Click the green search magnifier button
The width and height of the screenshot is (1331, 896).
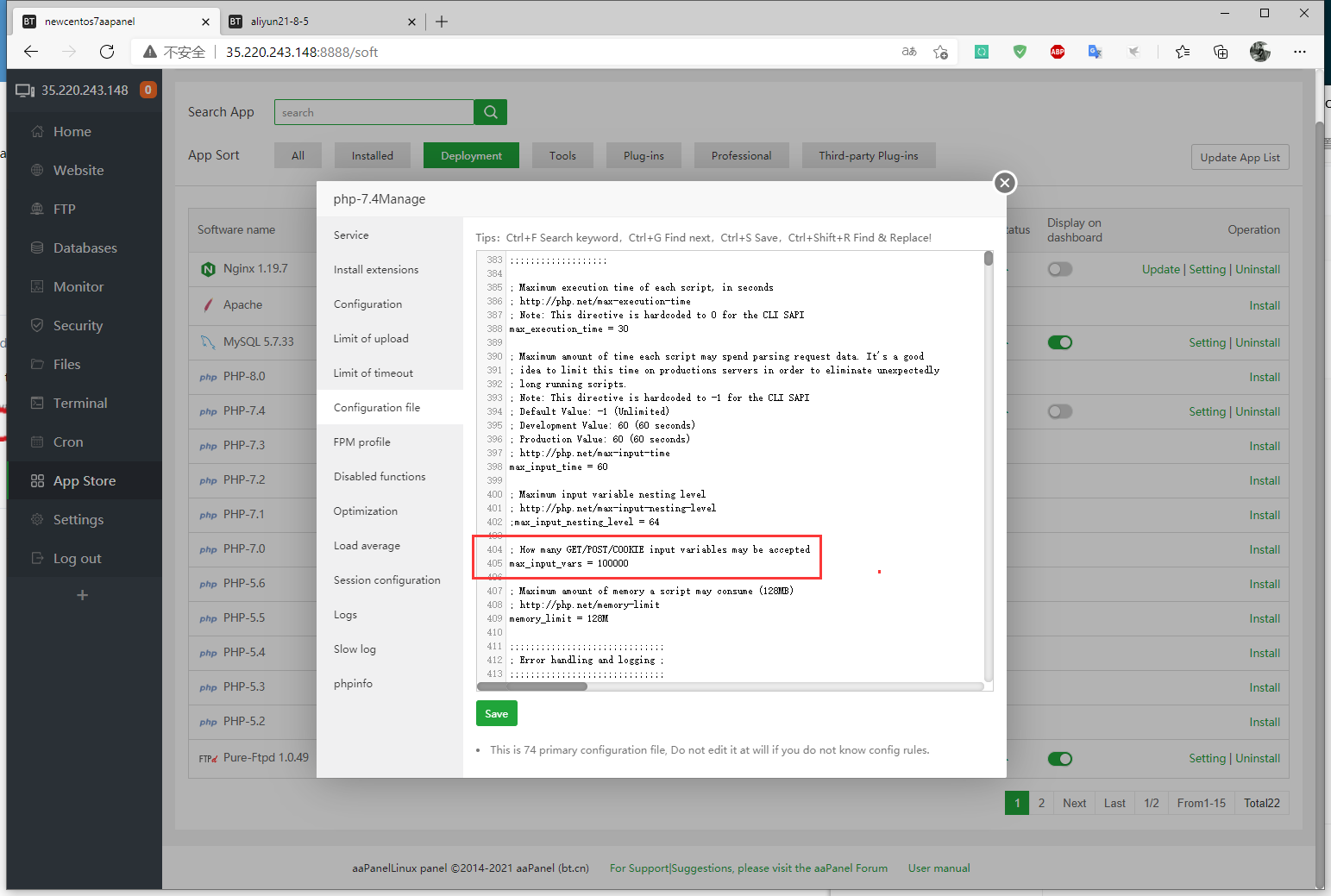click(x=491, y=112)
